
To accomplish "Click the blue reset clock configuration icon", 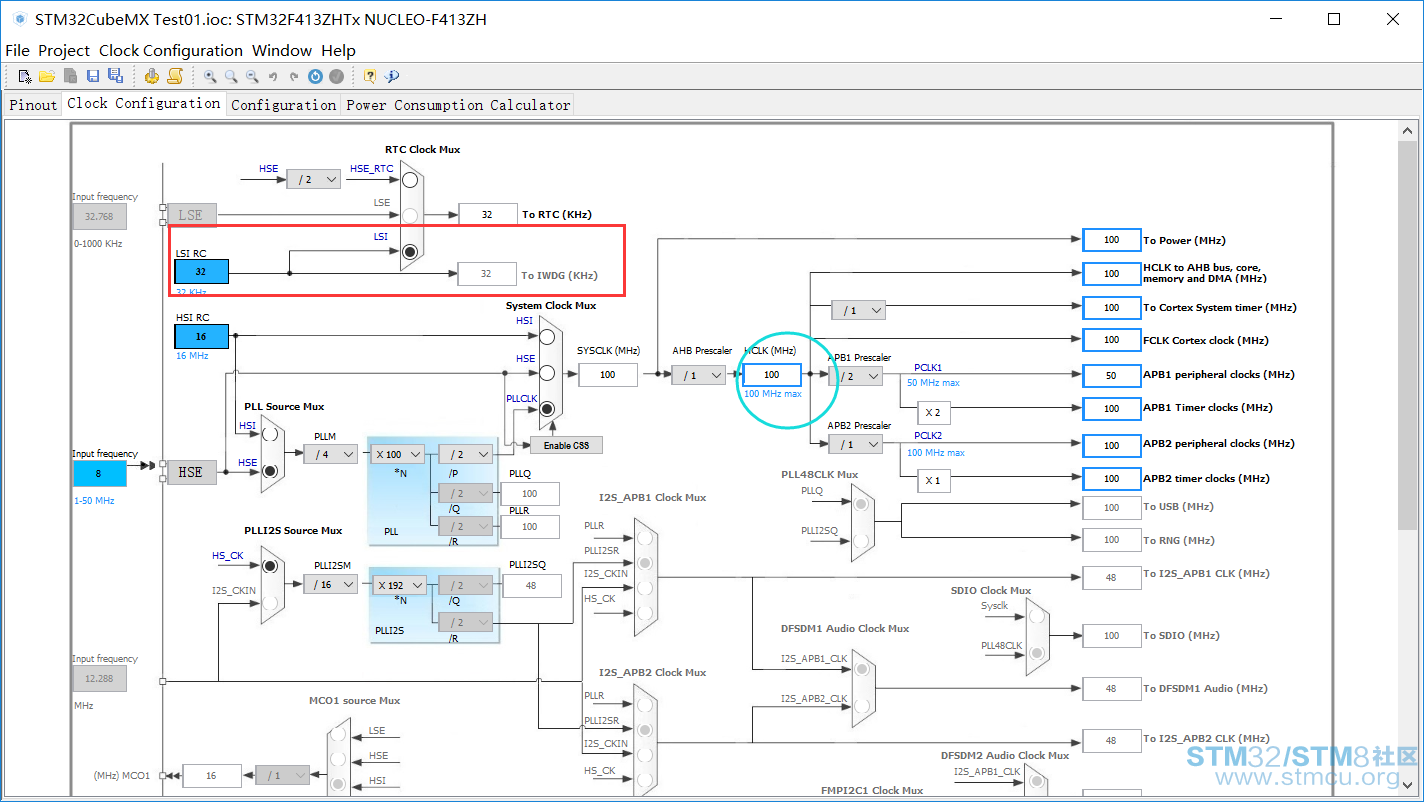I will coord(315,76).
